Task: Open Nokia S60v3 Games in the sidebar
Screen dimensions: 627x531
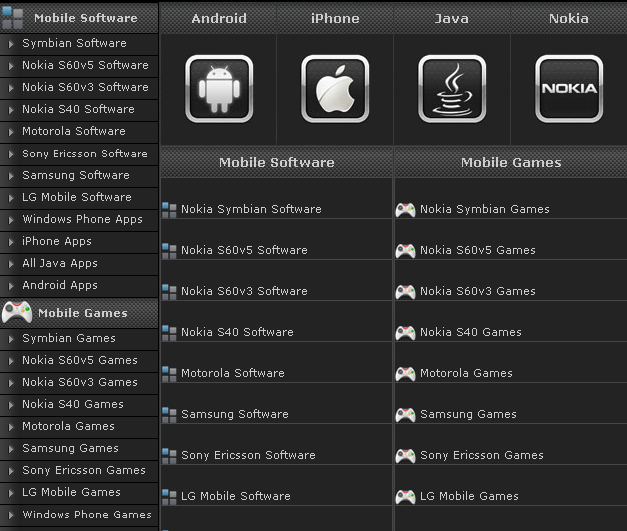Action: [80, 382]
